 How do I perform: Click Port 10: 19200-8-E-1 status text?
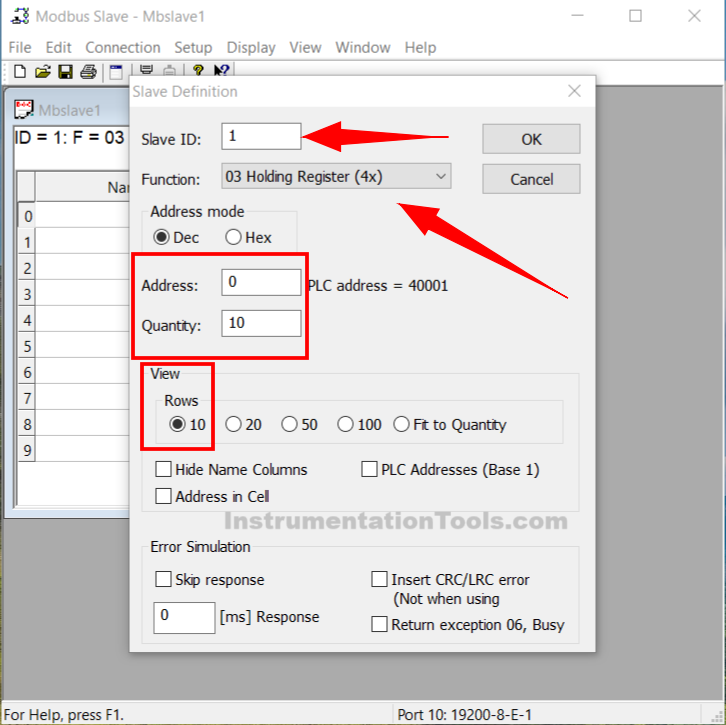click(x=464, y=714)
